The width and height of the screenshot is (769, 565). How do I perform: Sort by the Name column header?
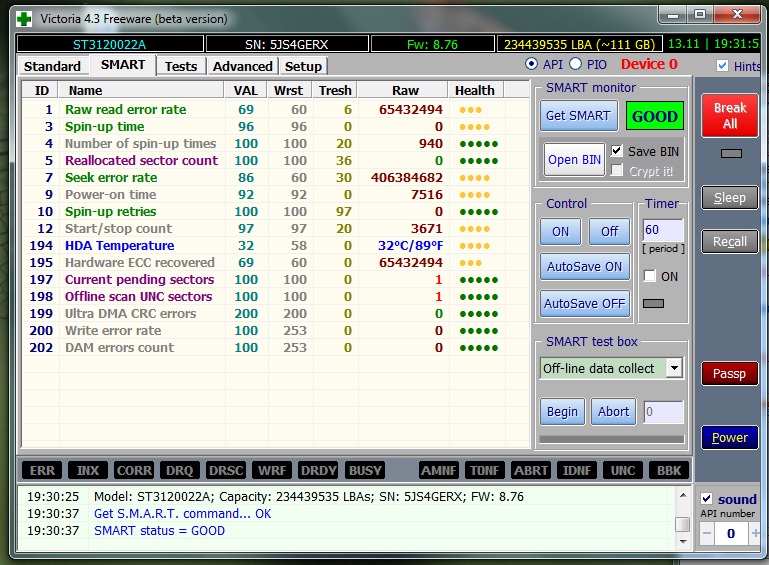pyautogui.click(x=141, y=91)
